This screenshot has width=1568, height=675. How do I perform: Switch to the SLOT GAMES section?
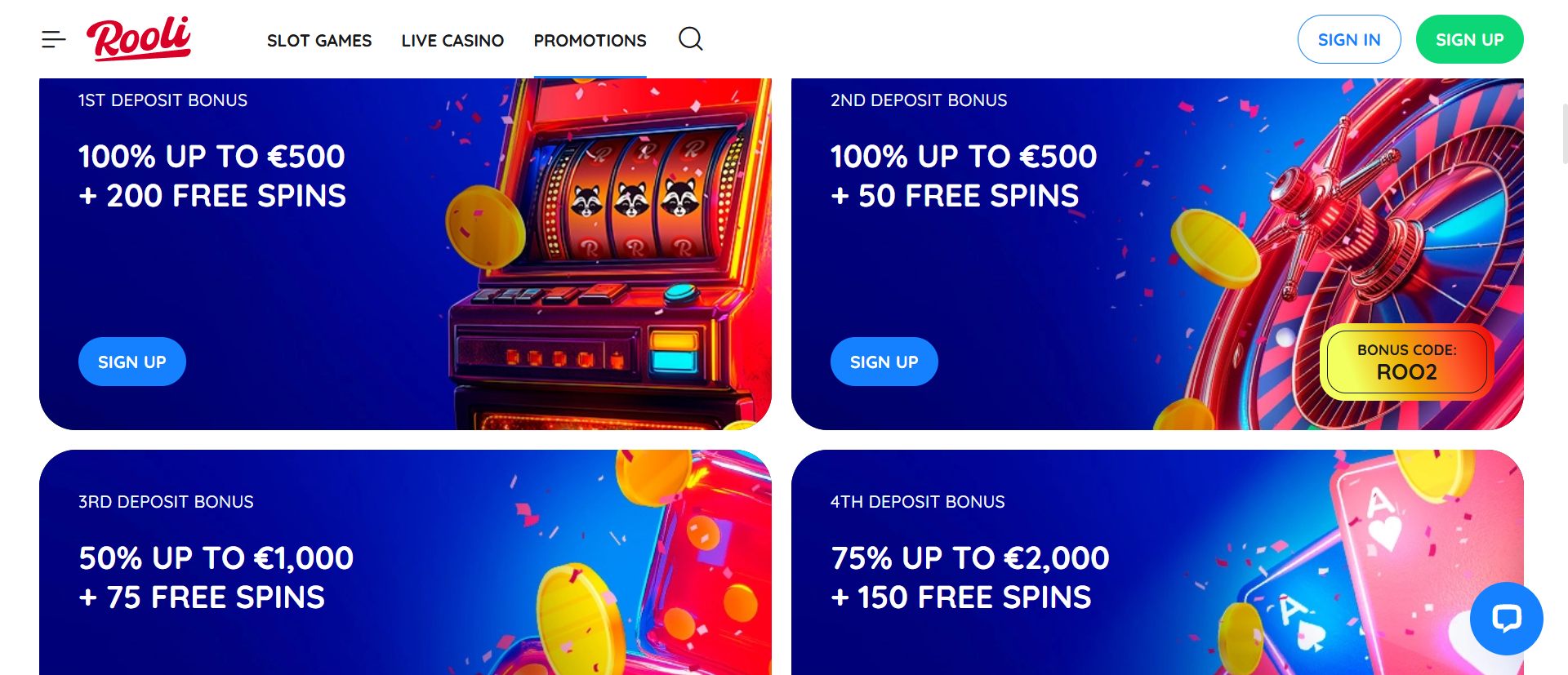point(319,40)
